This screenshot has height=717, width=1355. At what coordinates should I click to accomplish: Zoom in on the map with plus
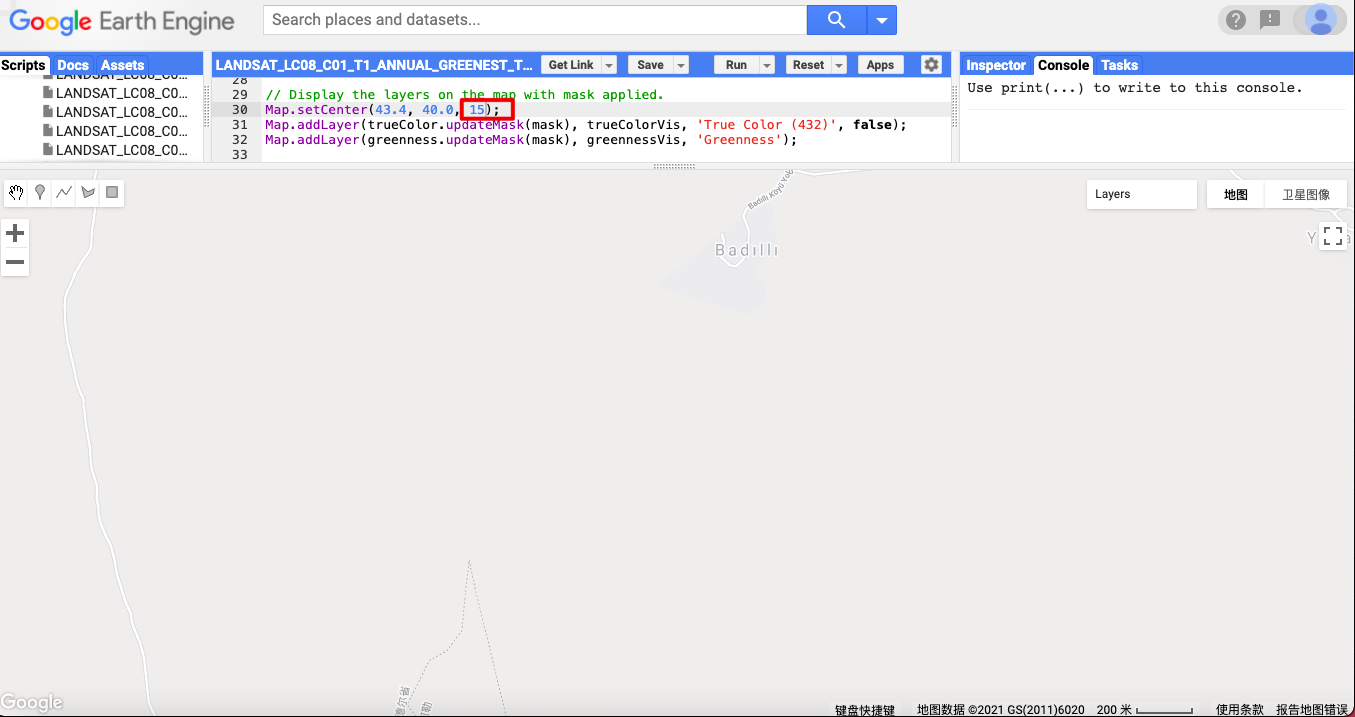point(15,234)
